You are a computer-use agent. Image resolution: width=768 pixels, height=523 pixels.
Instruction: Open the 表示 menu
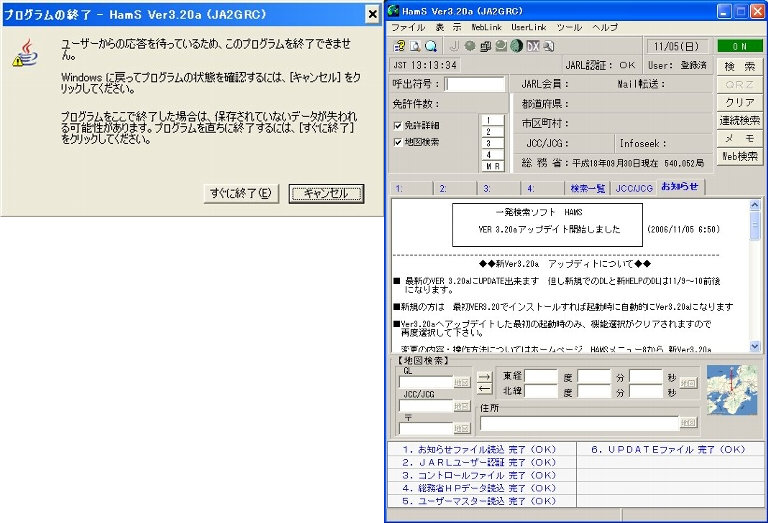click(448, 27)
